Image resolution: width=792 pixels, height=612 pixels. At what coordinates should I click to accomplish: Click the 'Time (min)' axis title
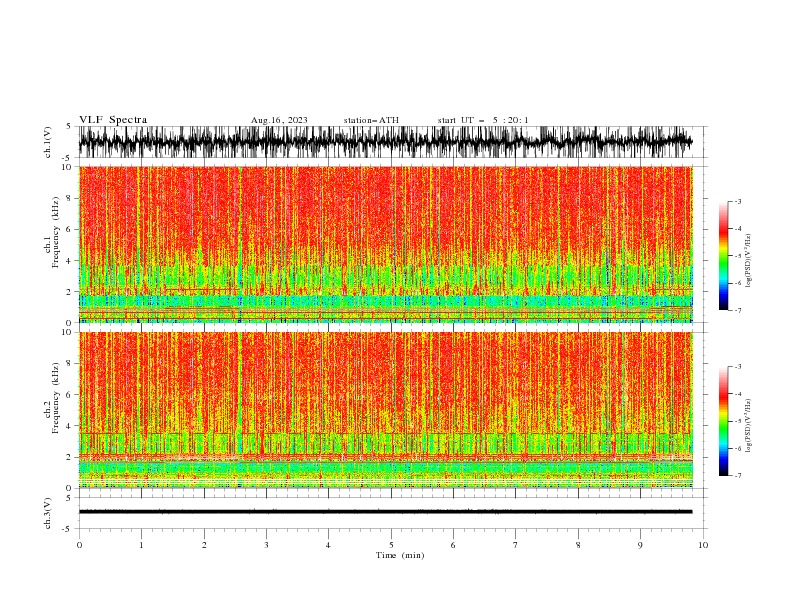pos(400,555)
